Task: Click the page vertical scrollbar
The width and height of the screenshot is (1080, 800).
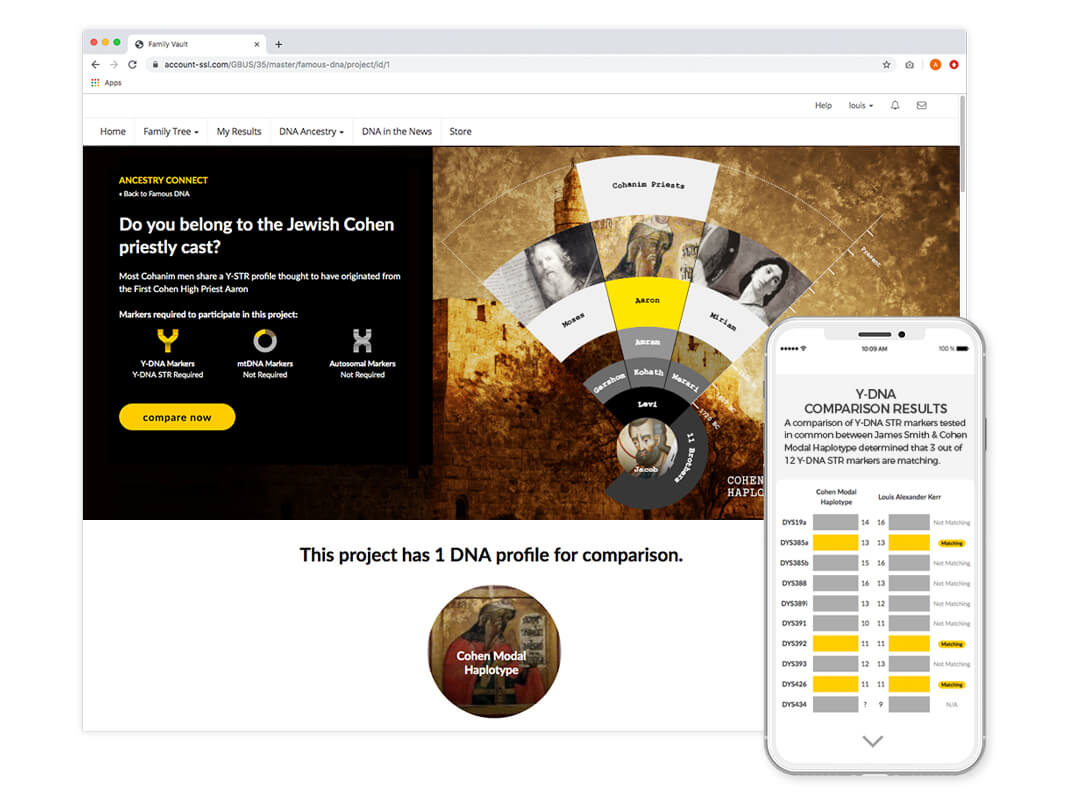Action: (x=962, y=145)
